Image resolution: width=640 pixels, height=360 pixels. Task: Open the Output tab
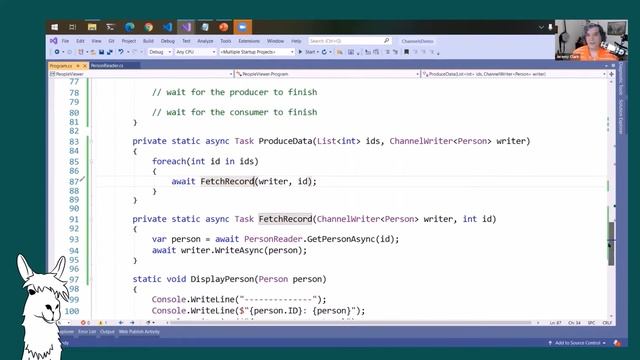coord(107,332)
